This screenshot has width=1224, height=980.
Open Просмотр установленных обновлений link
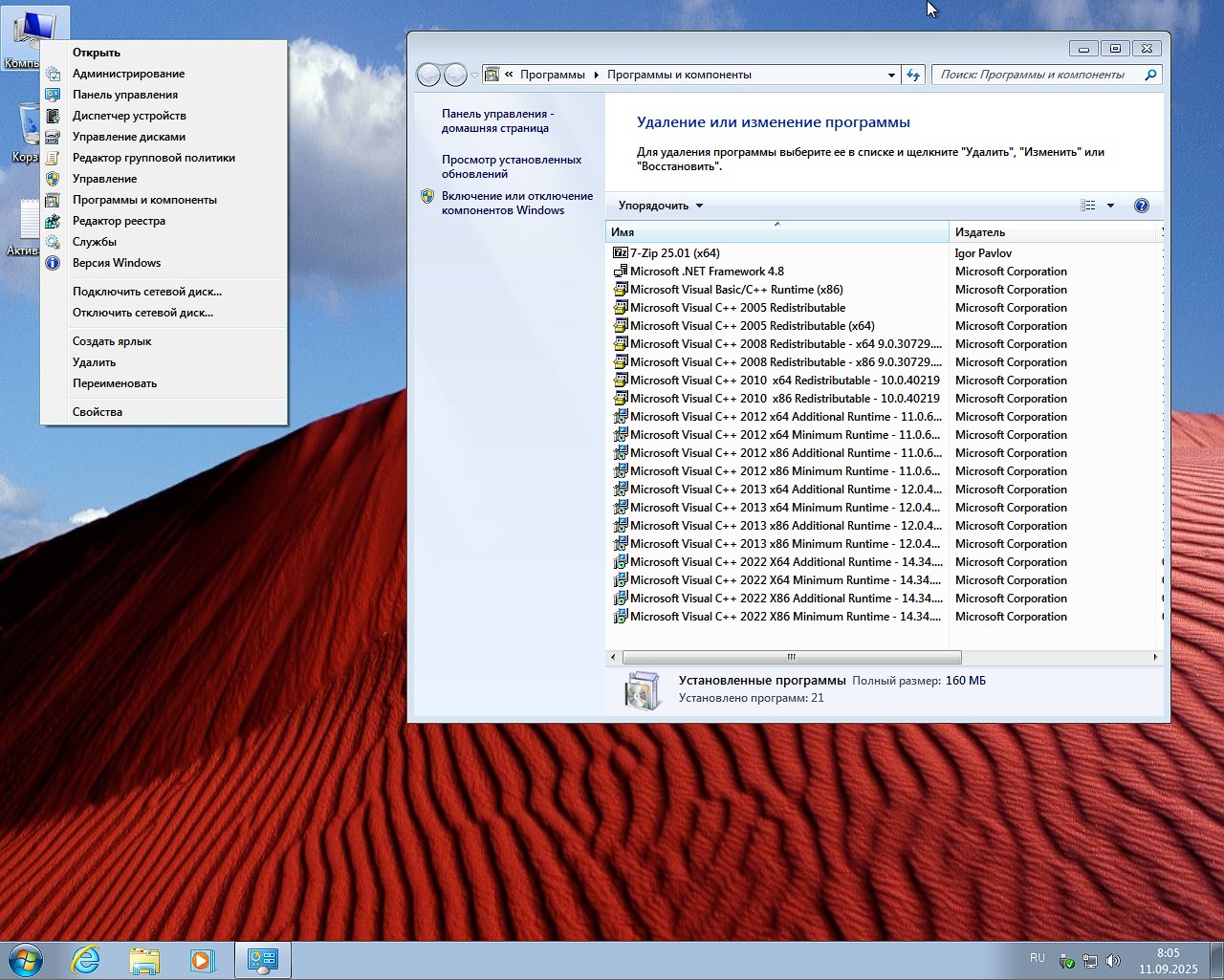(x=512, y=166)
